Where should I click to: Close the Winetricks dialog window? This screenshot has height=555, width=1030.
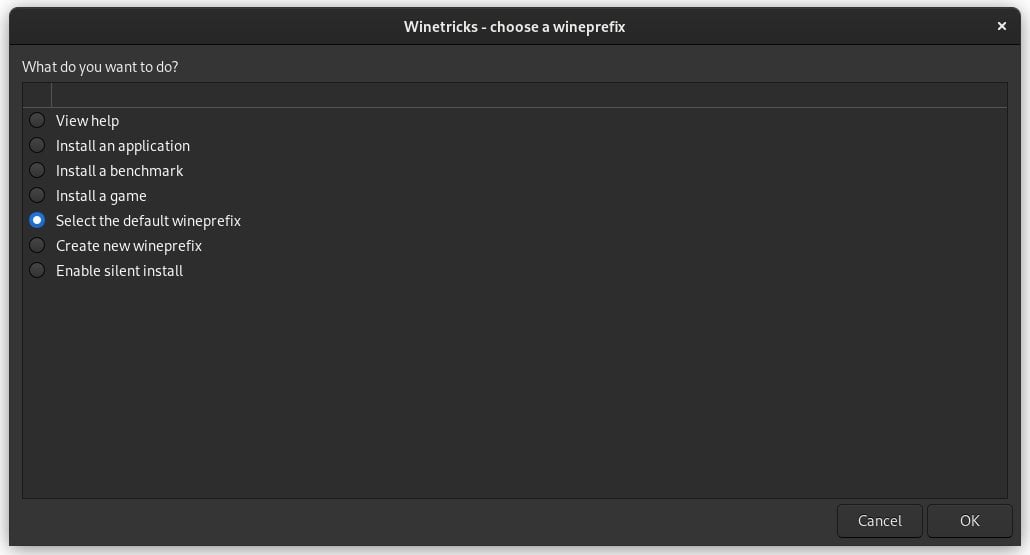[x=1002, y=27]
